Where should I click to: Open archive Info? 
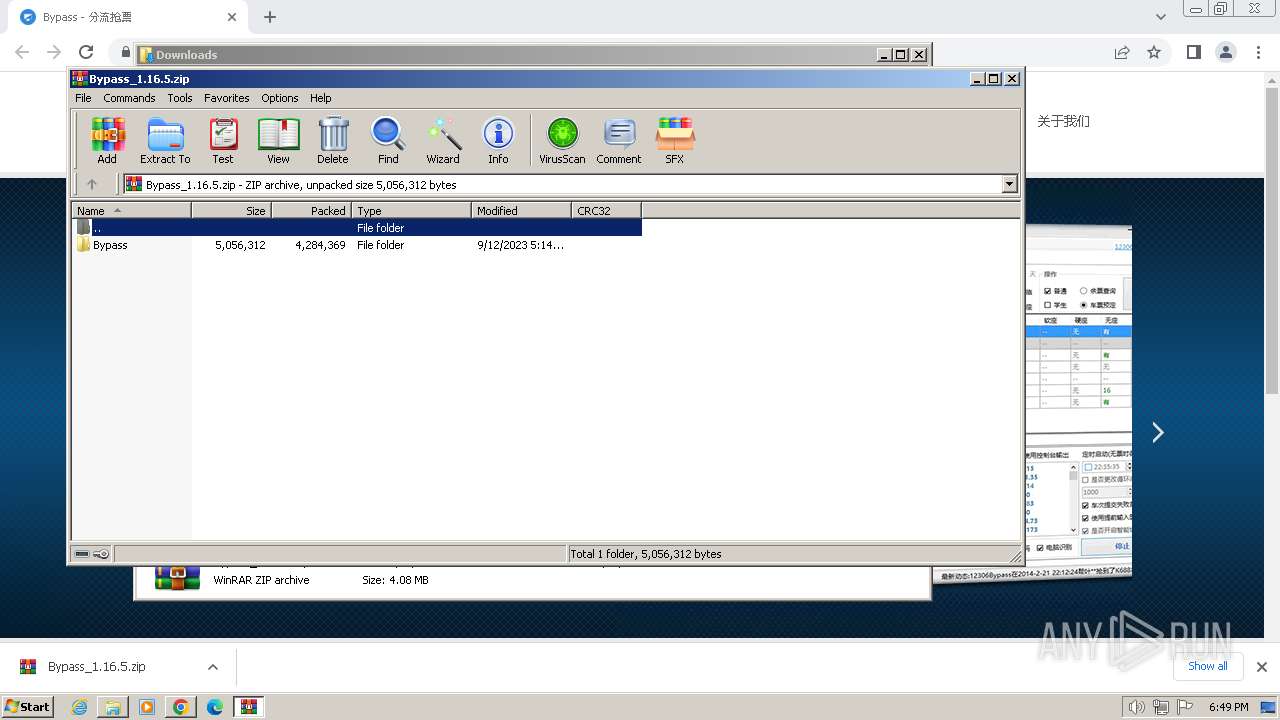[x=498, y=140]
